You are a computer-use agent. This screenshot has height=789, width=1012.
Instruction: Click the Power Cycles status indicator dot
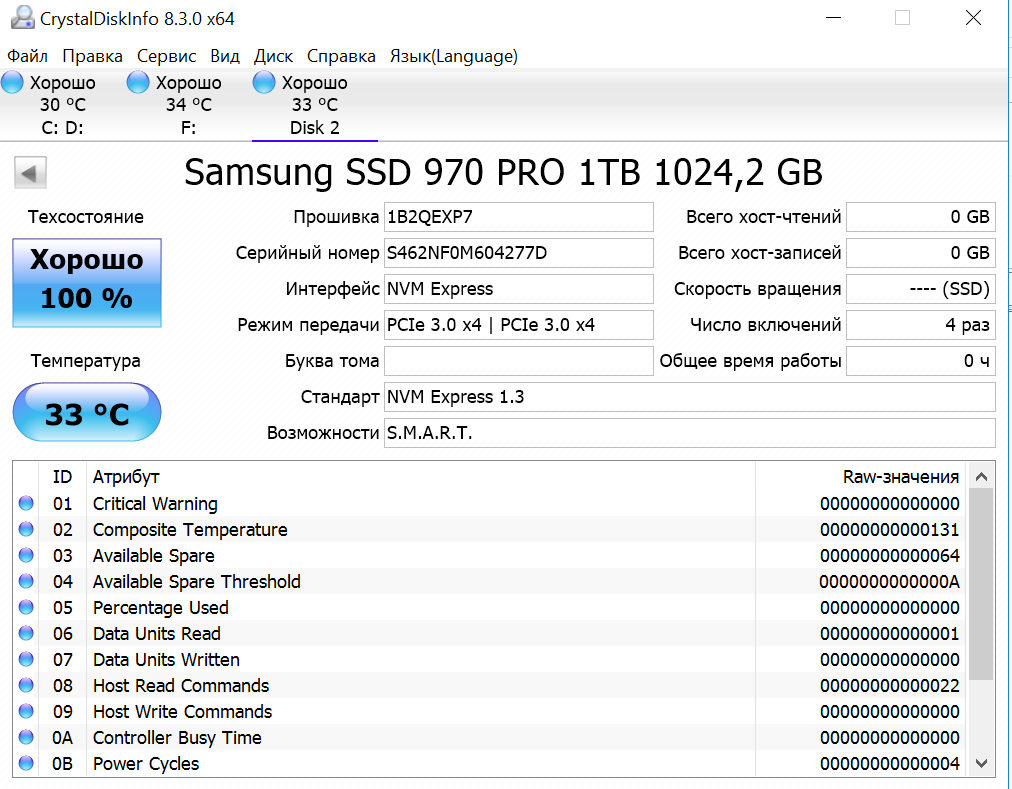(x=26, y=764)
